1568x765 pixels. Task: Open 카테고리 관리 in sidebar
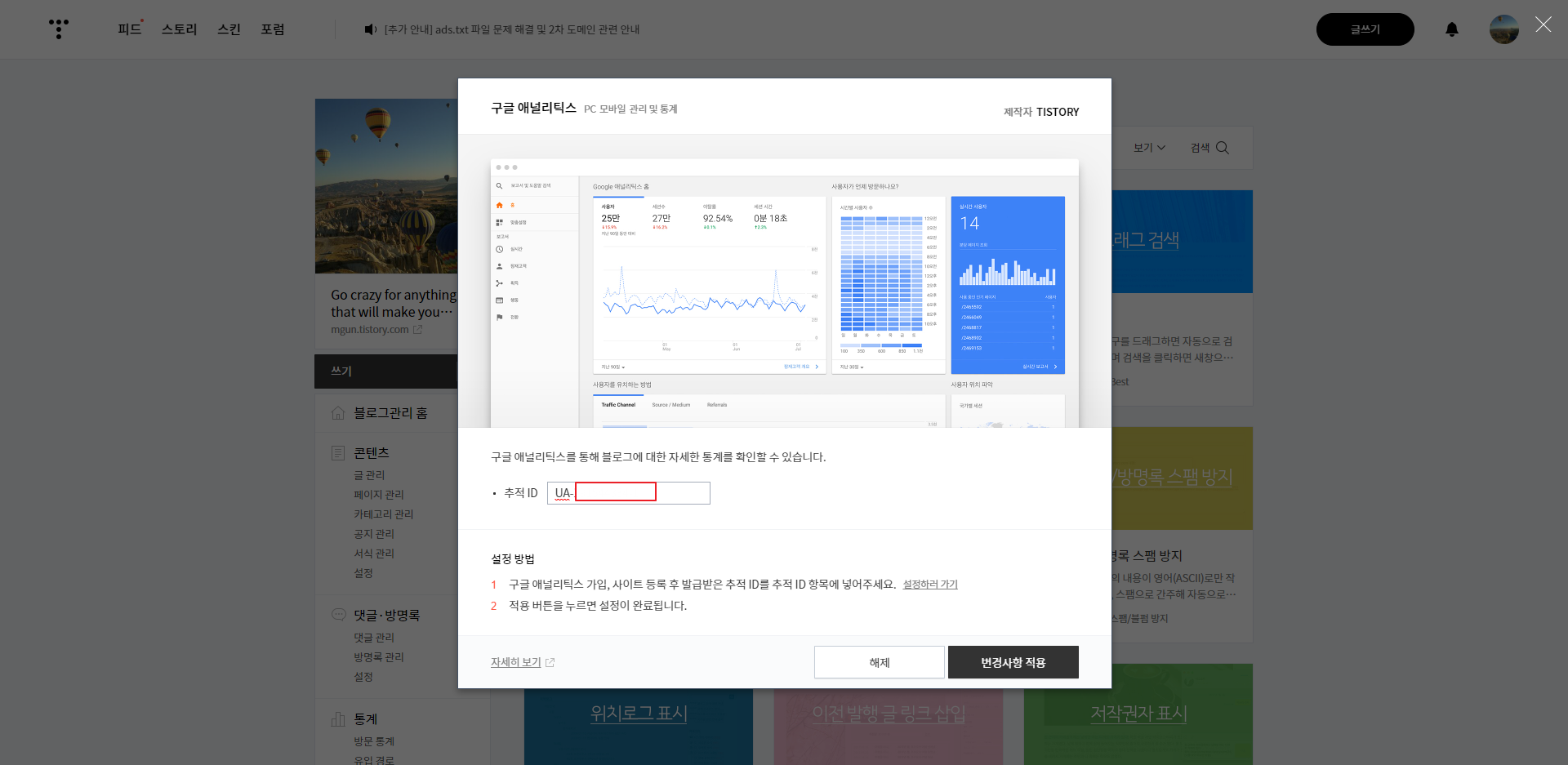(384, 514)
